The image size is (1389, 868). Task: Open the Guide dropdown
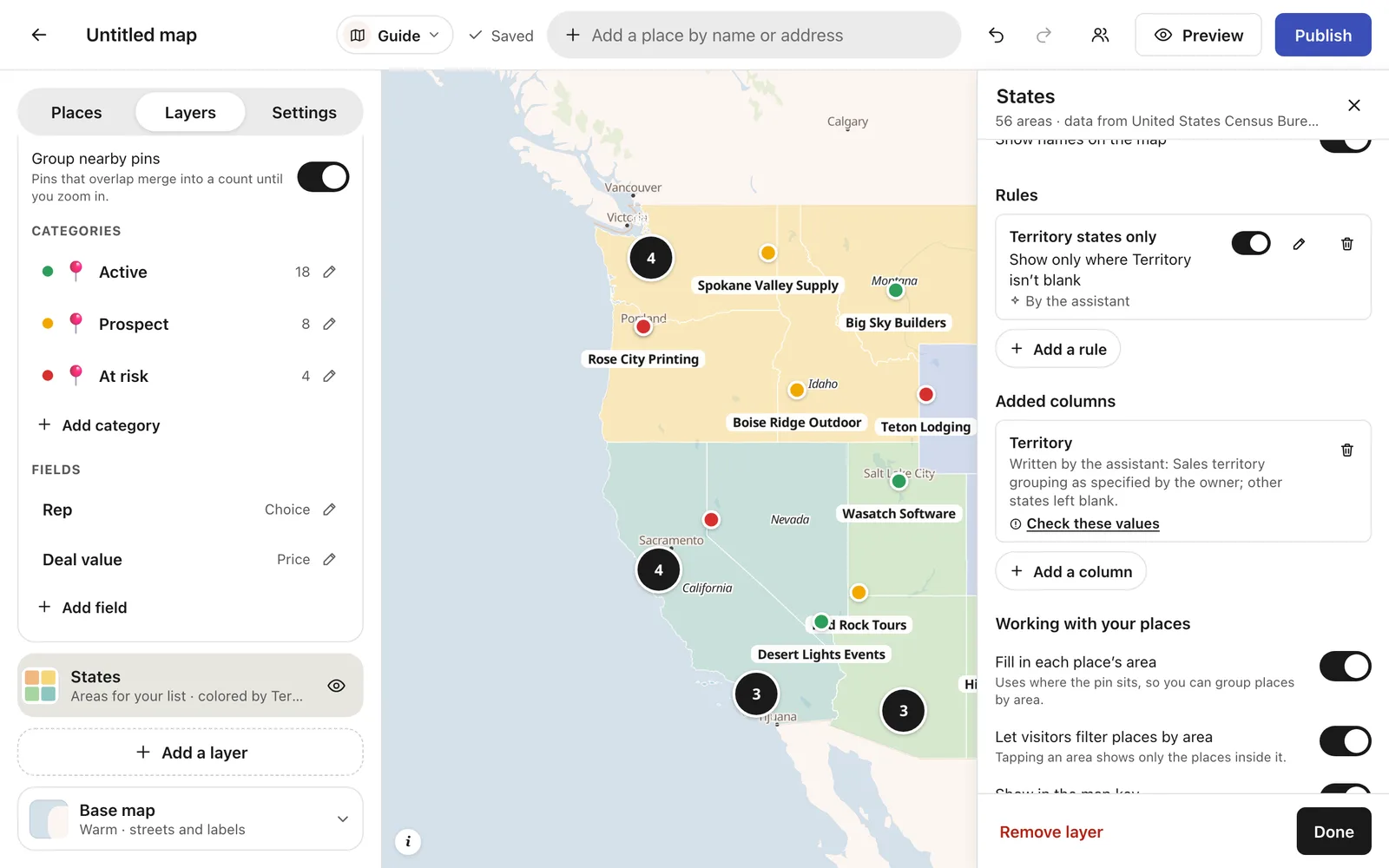(x=395, y=36)
